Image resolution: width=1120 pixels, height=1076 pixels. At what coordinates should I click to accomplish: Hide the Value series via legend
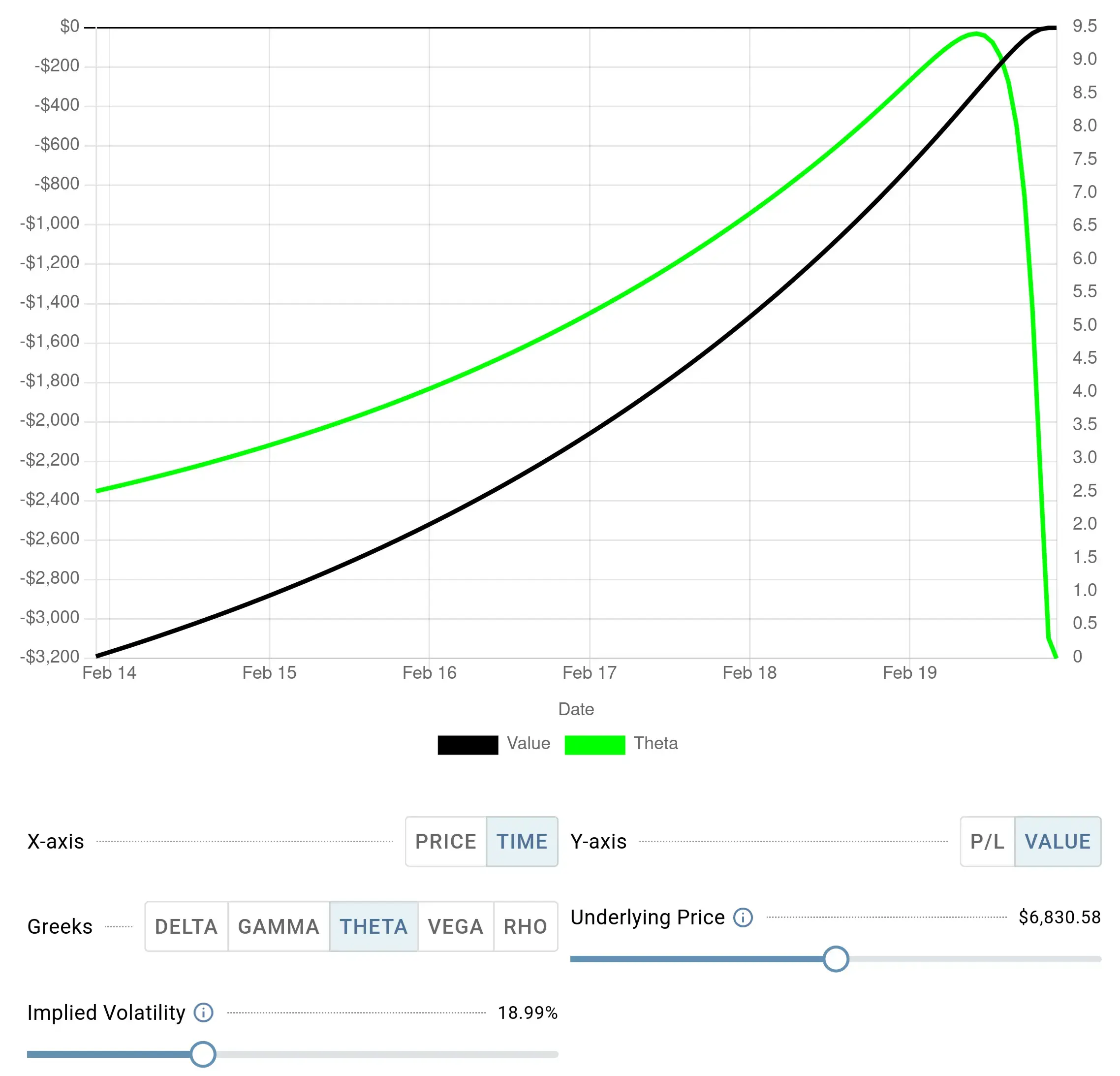tap(494, 743)
